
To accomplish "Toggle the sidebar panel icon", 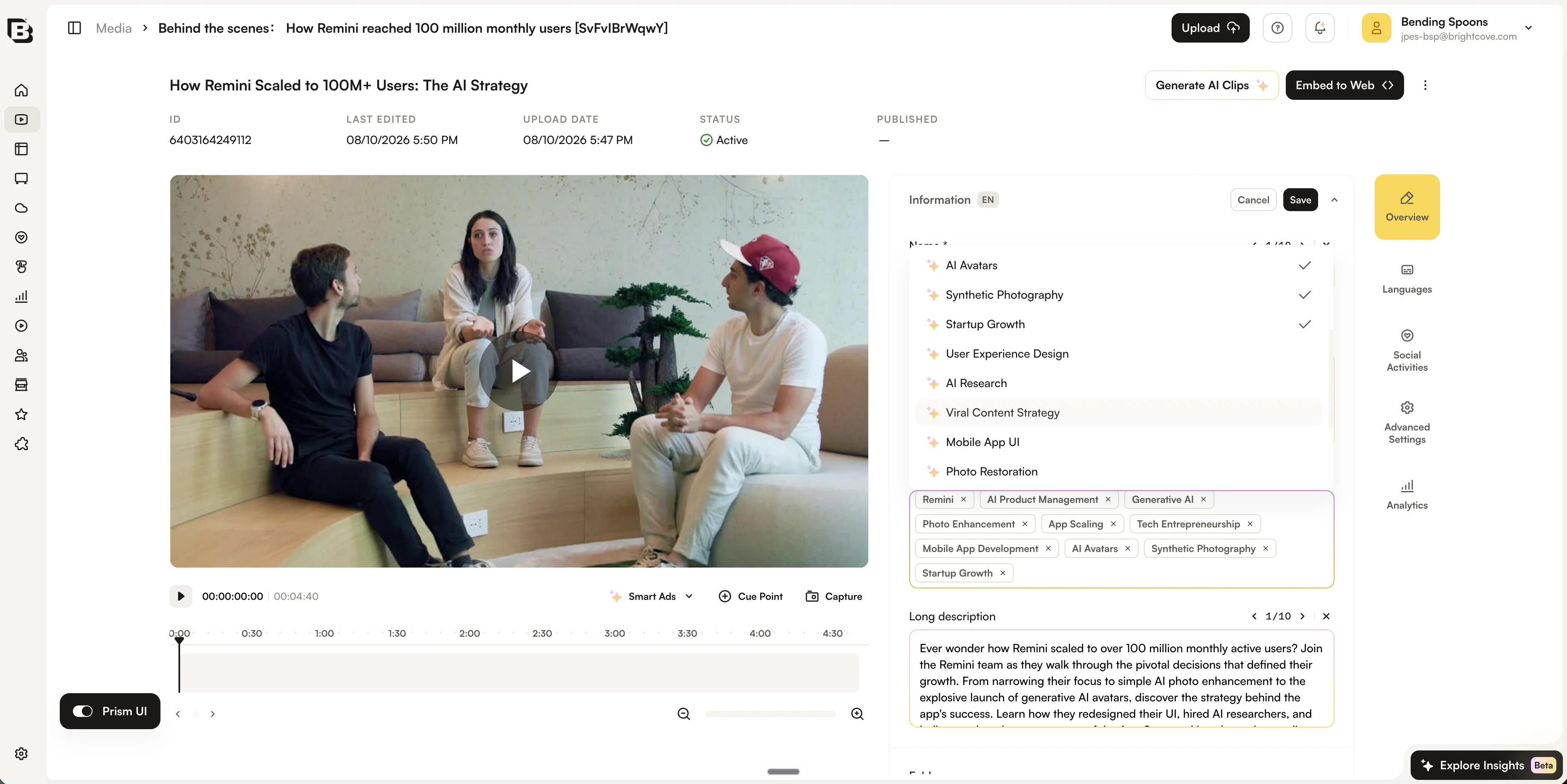I will 74,28.
